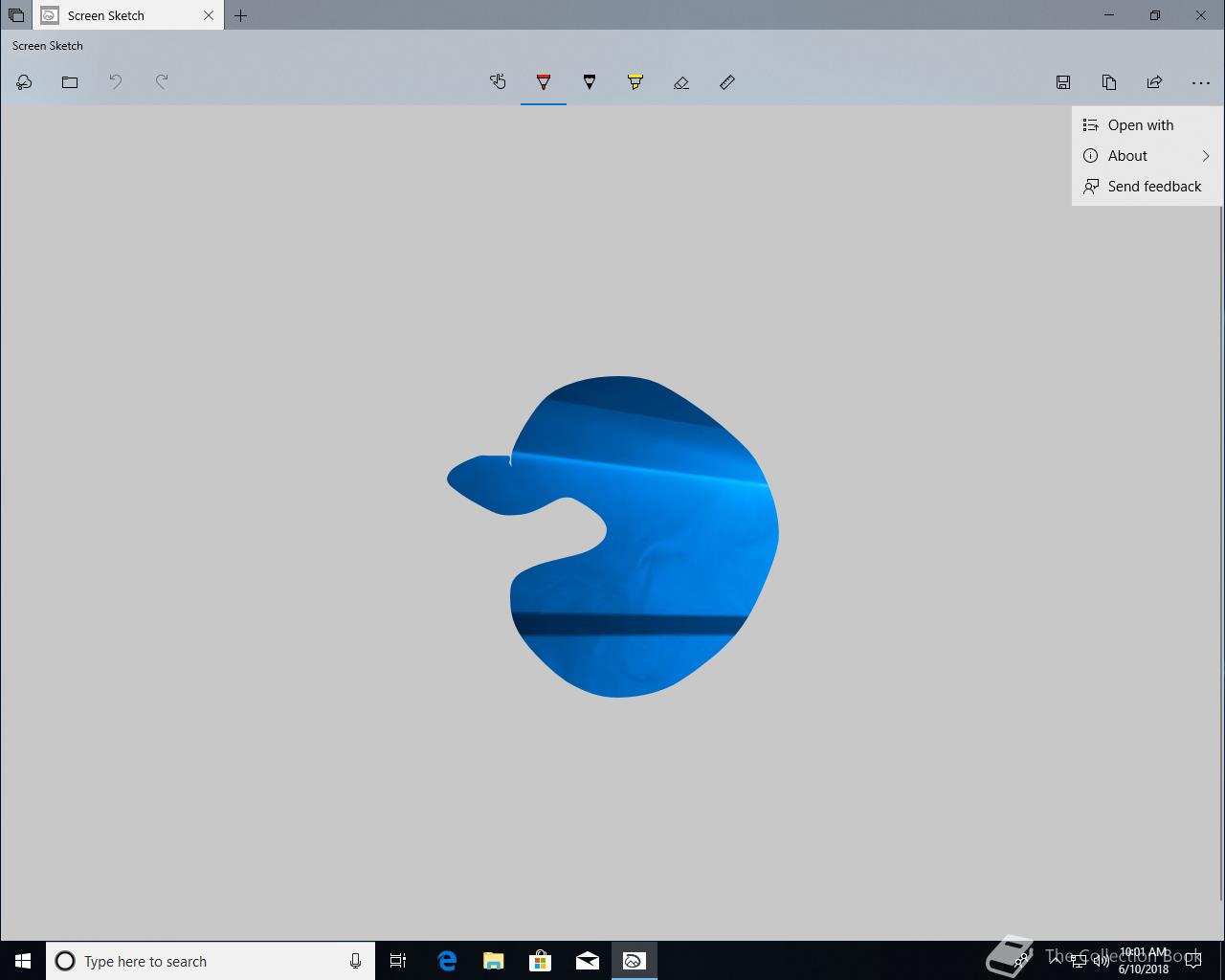Minimize the Screen Sketch window
The height and width of the screenshot is (980, 1225).
(1109, 15)
